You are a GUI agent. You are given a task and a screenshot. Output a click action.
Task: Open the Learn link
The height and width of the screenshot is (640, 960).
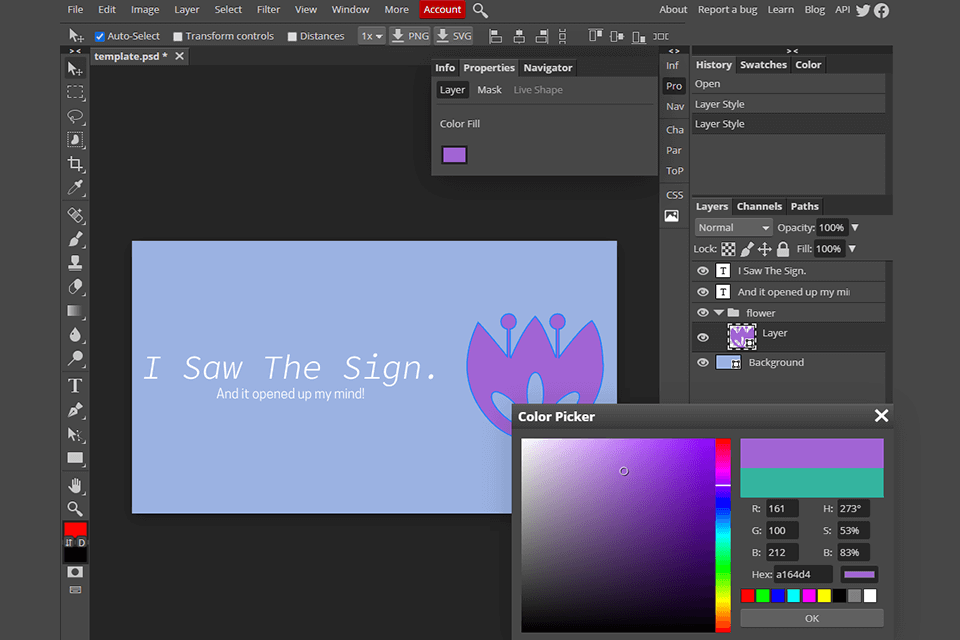point(781,10)
